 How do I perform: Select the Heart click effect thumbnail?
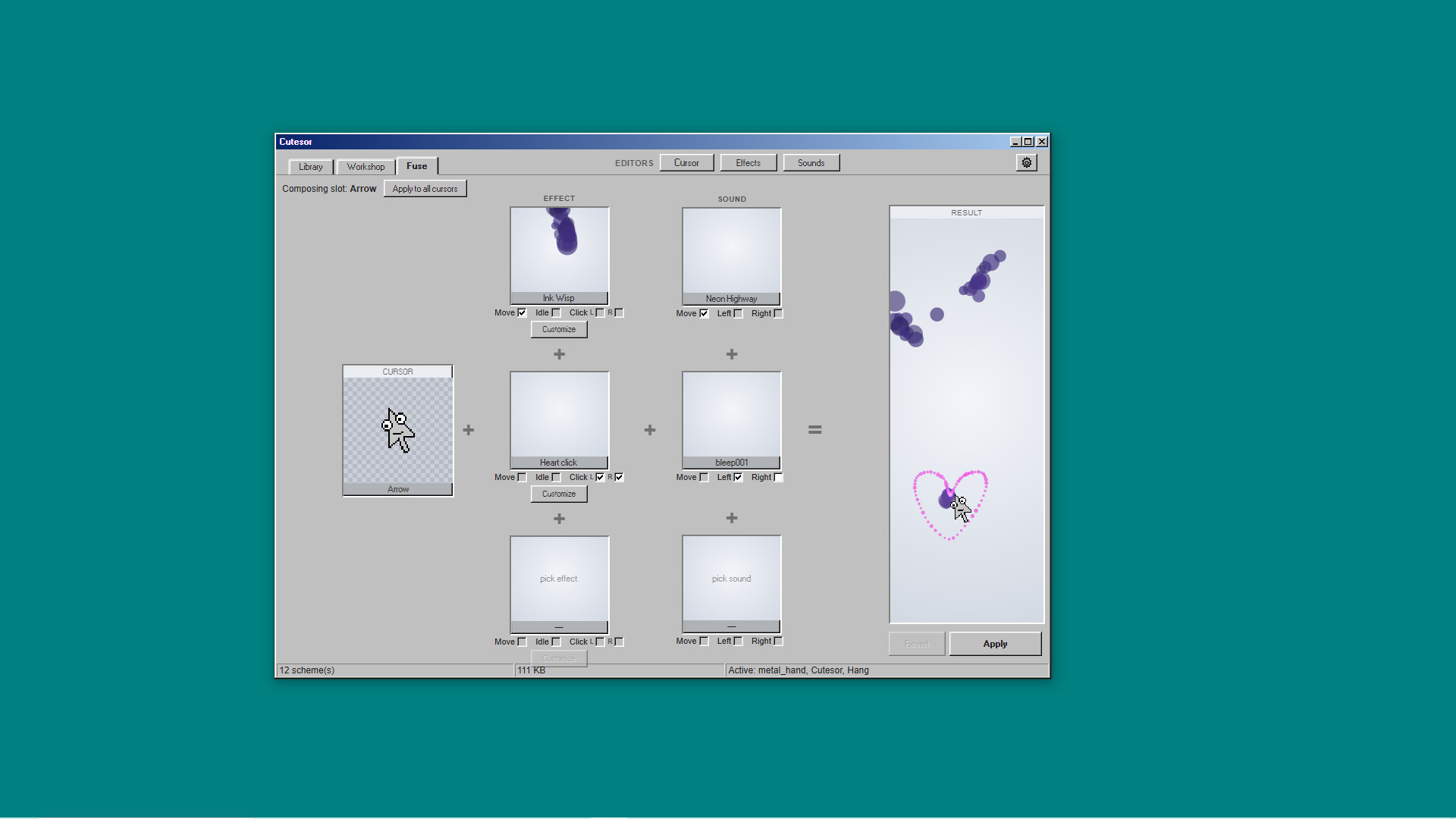tap(560, 420)
